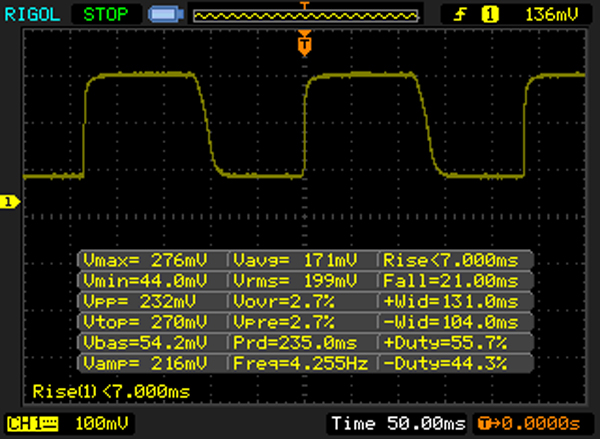Select the Vpp= 232mV measurement
The image size is (600, 439).
click(x=140, y=301)
